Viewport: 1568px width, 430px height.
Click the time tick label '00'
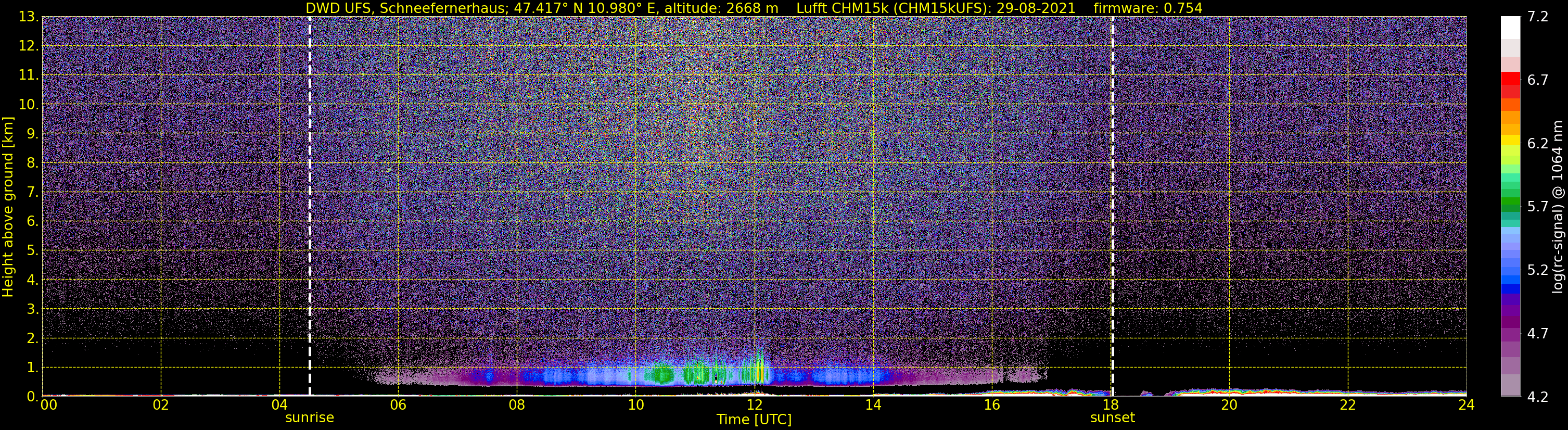point(48,405)
